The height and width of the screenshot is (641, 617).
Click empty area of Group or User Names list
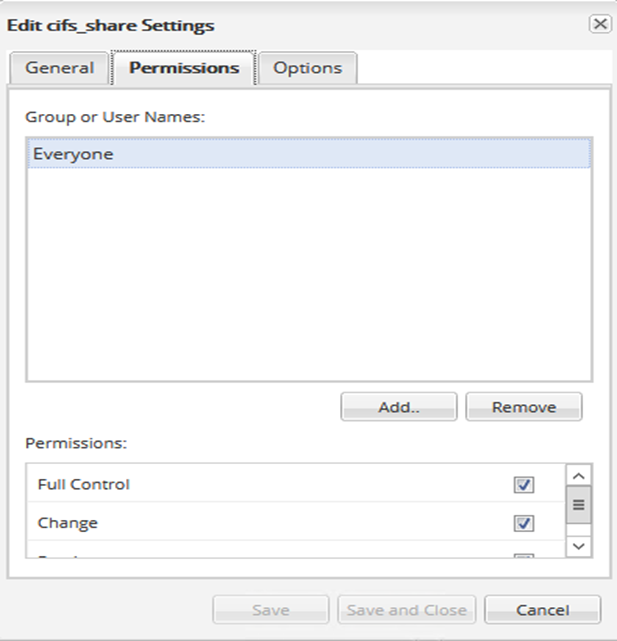[308, 280]
